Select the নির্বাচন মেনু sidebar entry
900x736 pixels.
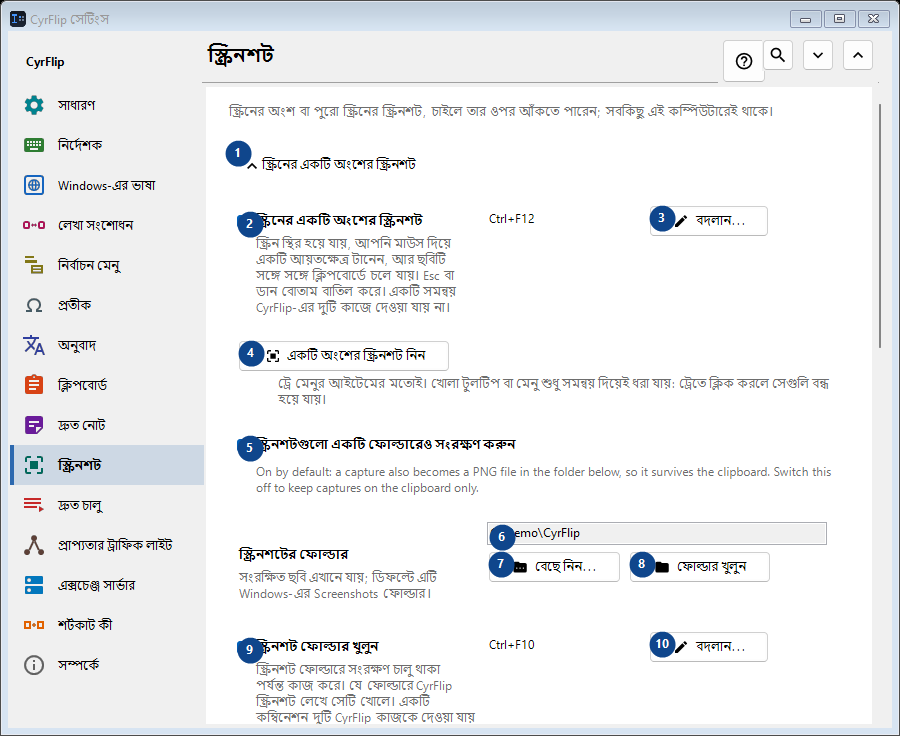coord(107,265)
